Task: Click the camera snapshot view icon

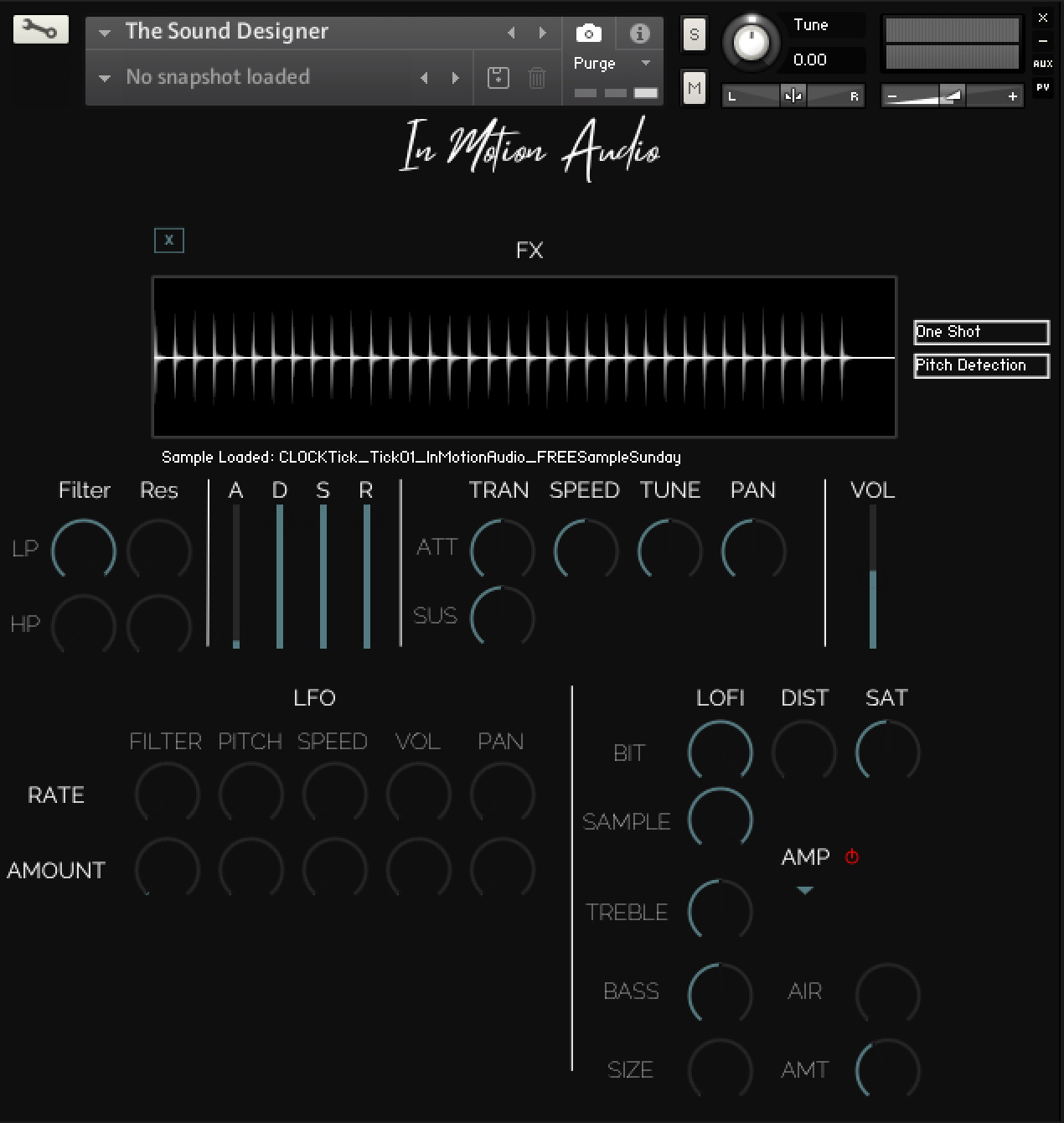Action: (x=589, y=34)
